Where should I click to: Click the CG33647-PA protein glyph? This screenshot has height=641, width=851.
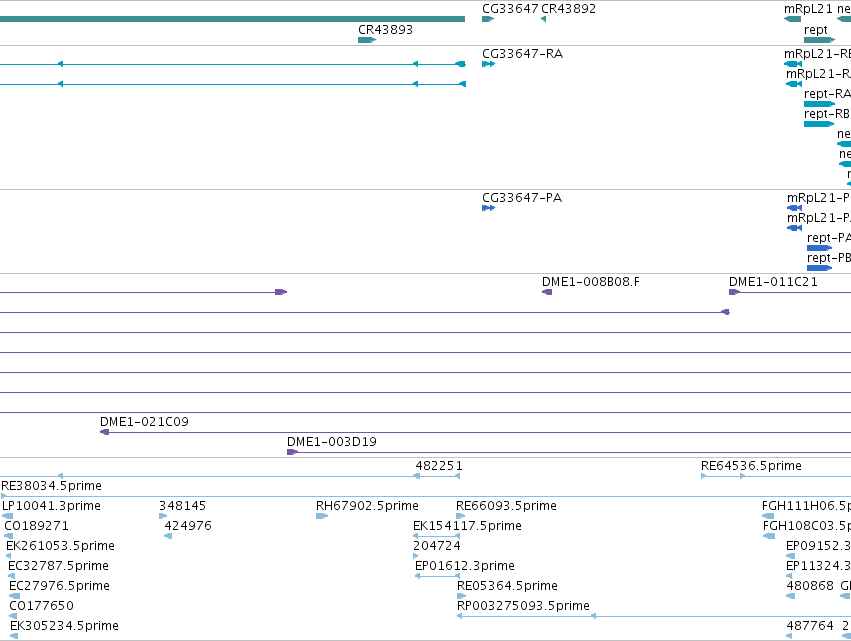pos(488,208)
